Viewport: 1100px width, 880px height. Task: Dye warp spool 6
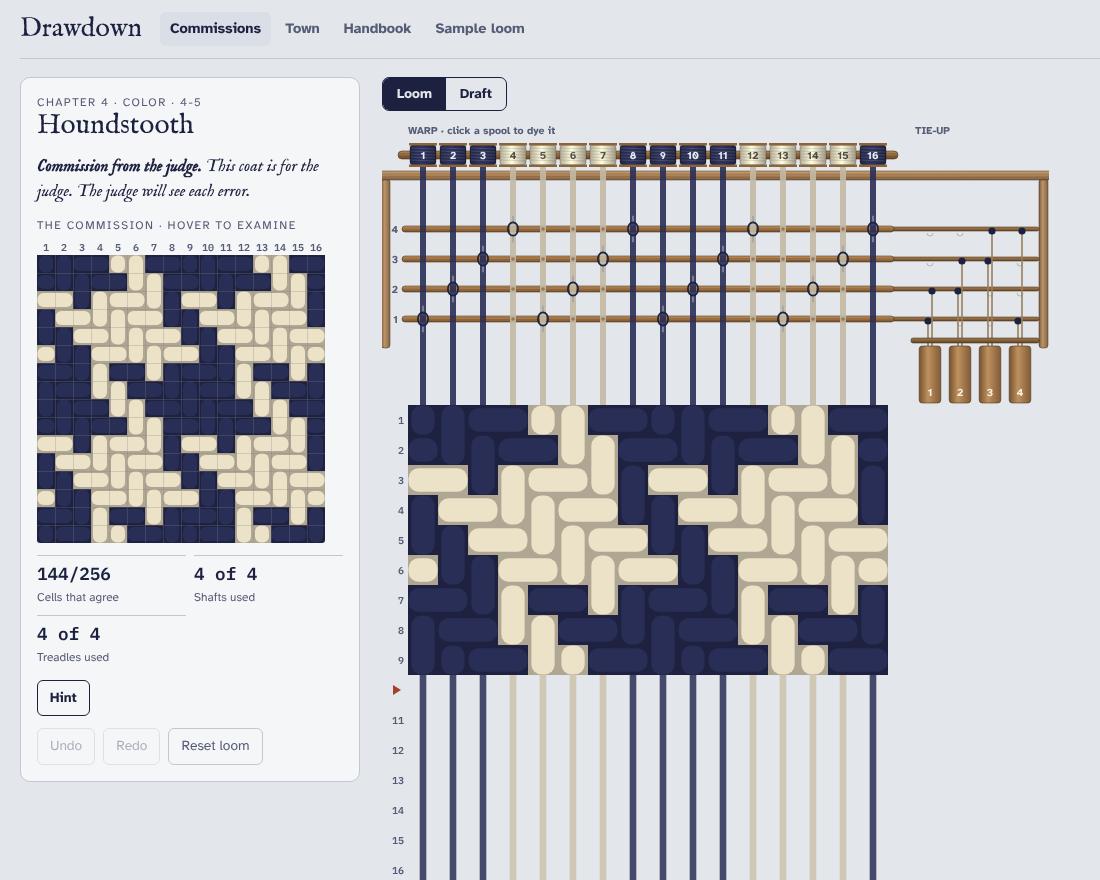pyautogui.click(x=573, y=155)
